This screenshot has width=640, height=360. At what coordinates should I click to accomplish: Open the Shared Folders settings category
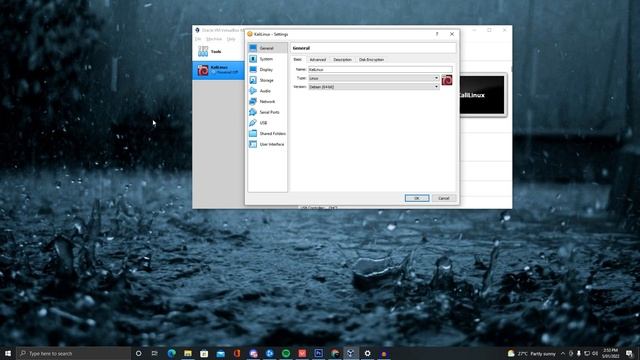click(x=267, y=133)
